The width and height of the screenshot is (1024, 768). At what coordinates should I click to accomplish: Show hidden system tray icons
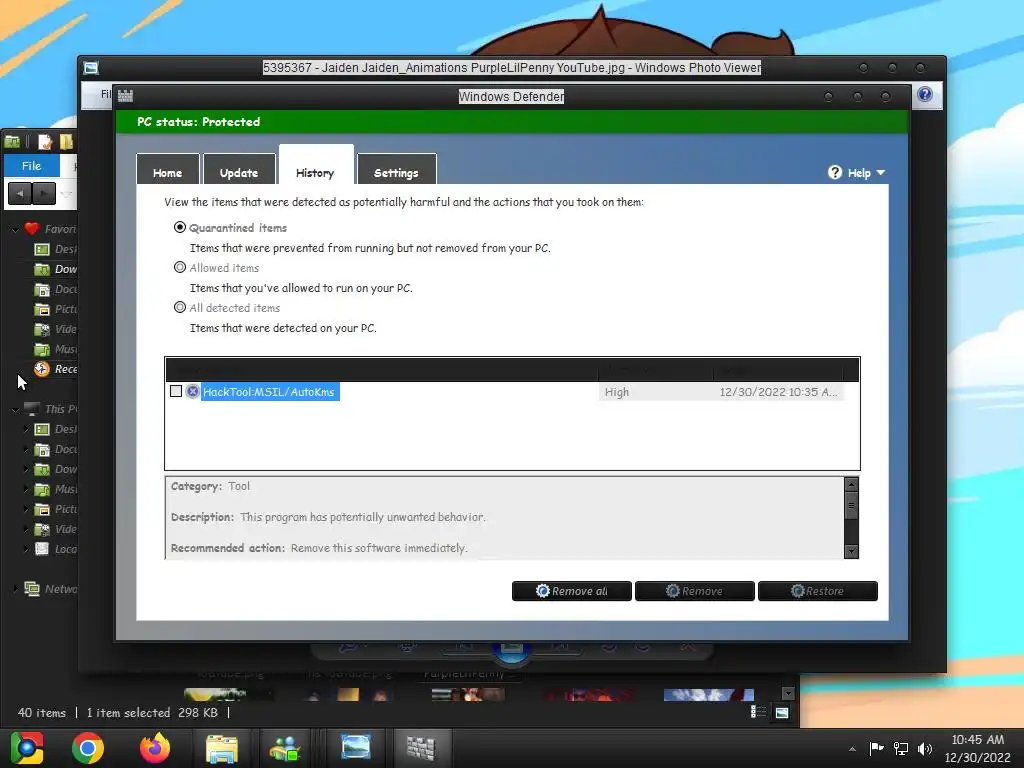(x=852, y=749)
